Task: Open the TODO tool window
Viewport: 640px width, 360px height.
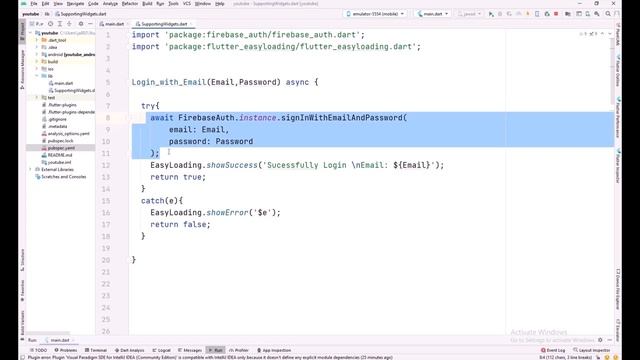Action: 39,350
